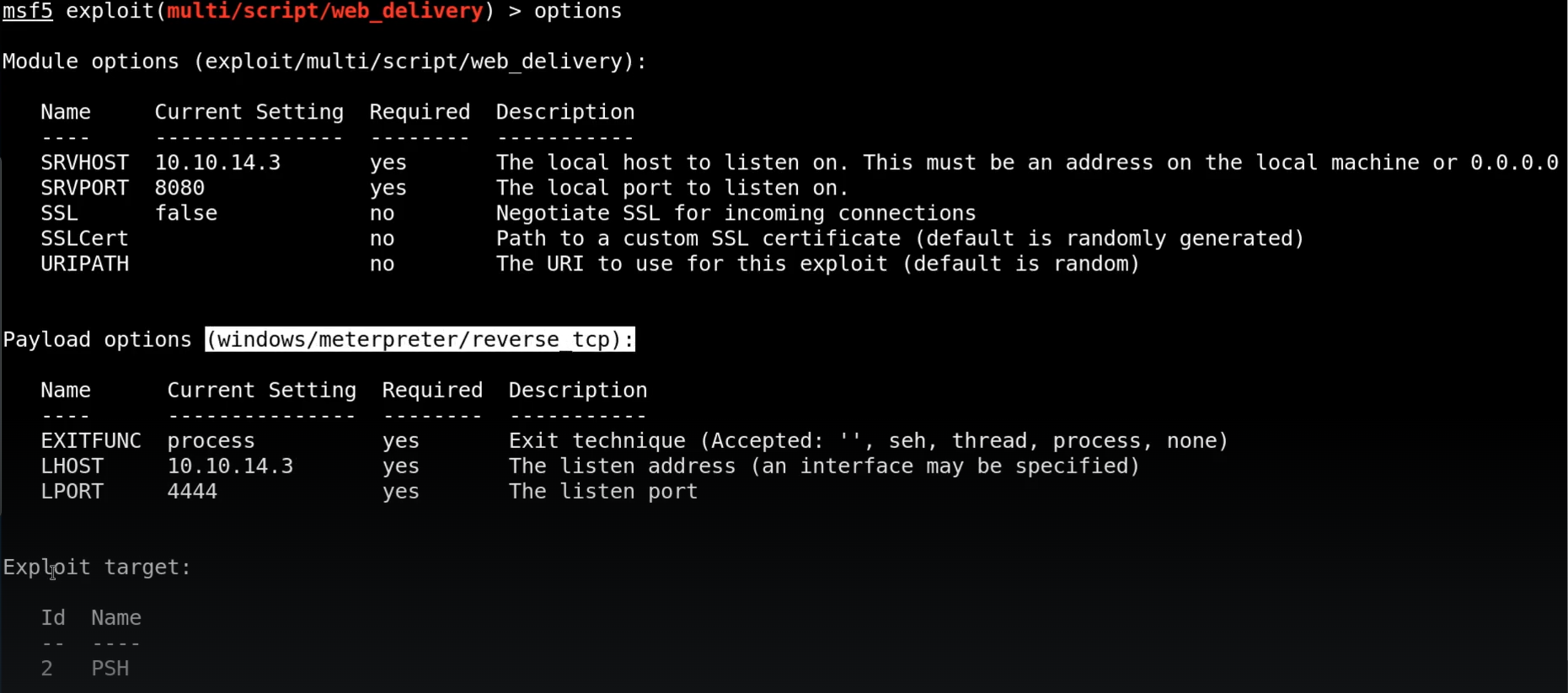Click the 'Id' column header in the Exploit target table
The width and height of the screenshot is (1568, 693).
[x=53, y=617]
